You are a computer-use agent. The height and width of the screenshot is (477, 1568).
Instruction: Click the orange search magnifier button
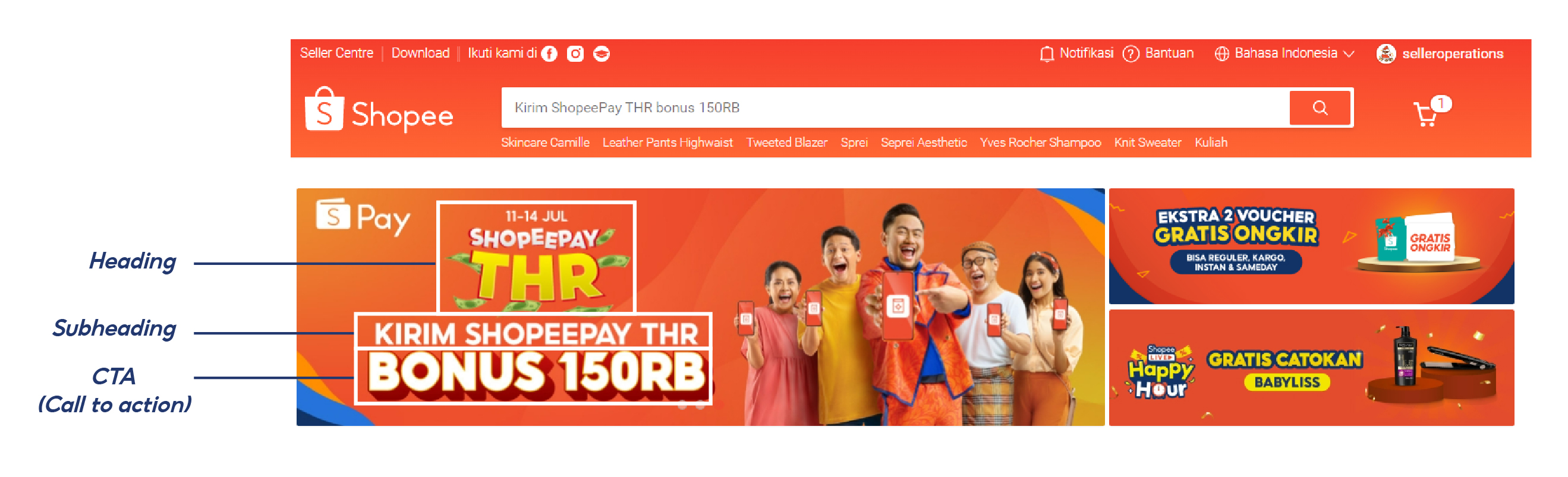(1320, 108)
